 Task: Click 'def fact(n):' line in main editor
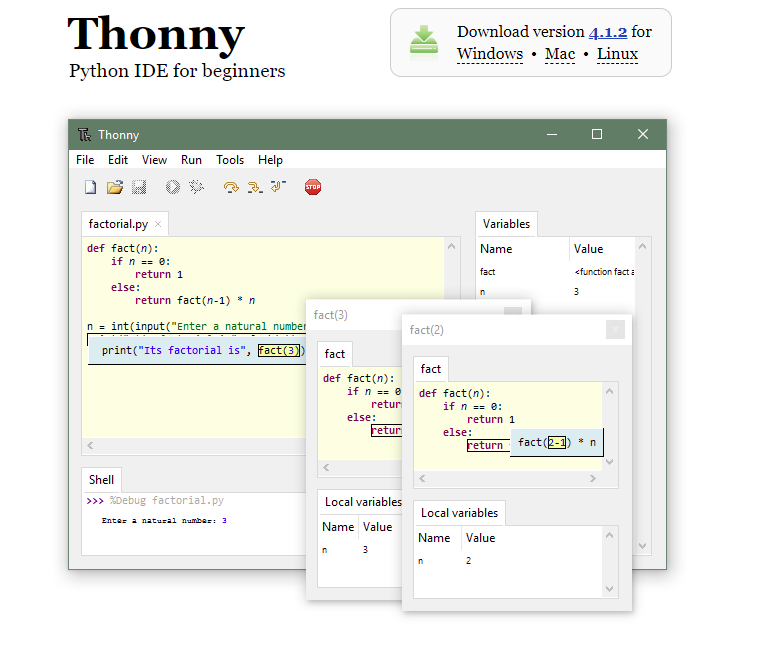click(x=123, y=248)
